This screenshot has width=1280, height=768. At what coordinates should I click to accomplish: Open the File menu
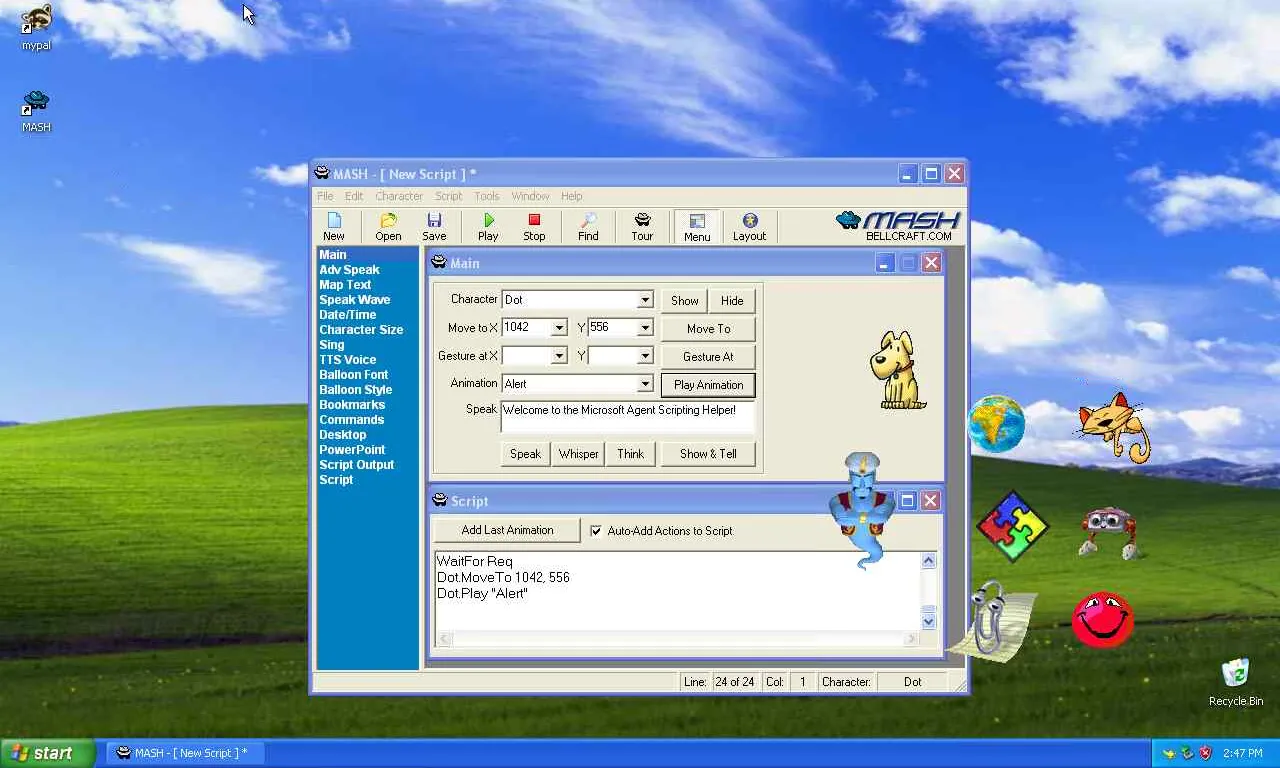coord(325,196)
